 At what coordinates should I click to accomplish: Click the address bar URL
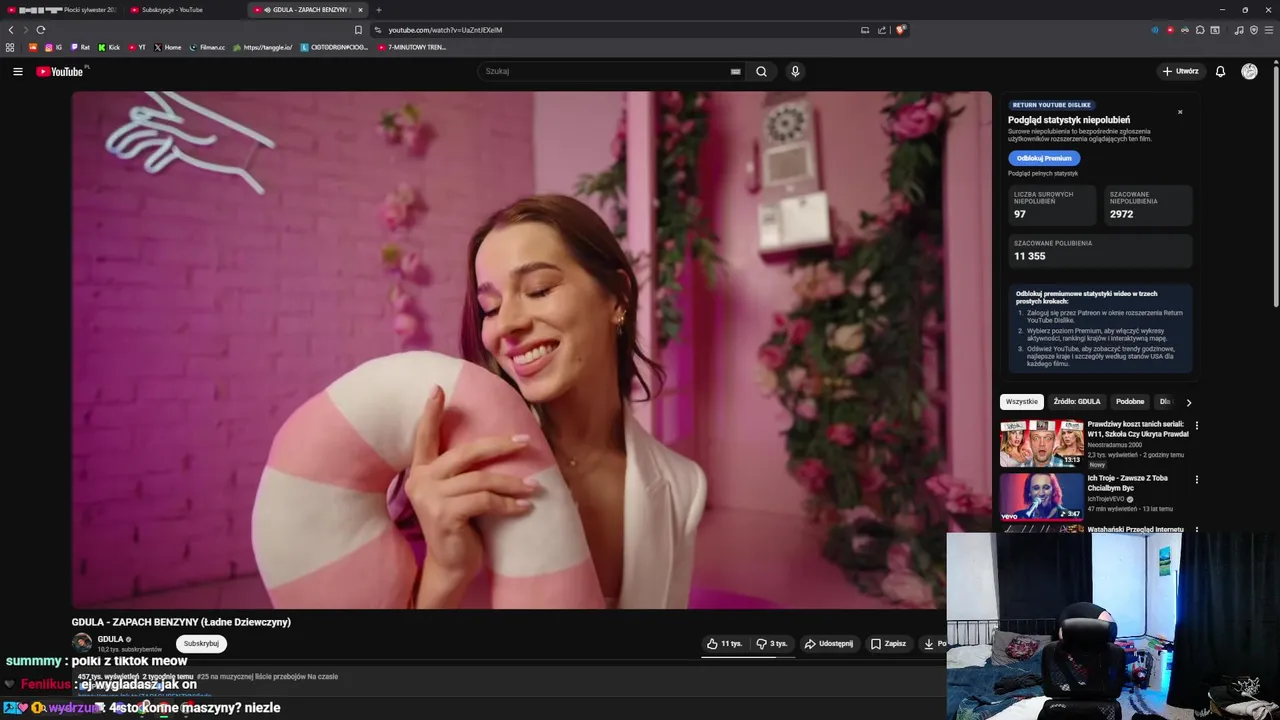pos(445,30)
